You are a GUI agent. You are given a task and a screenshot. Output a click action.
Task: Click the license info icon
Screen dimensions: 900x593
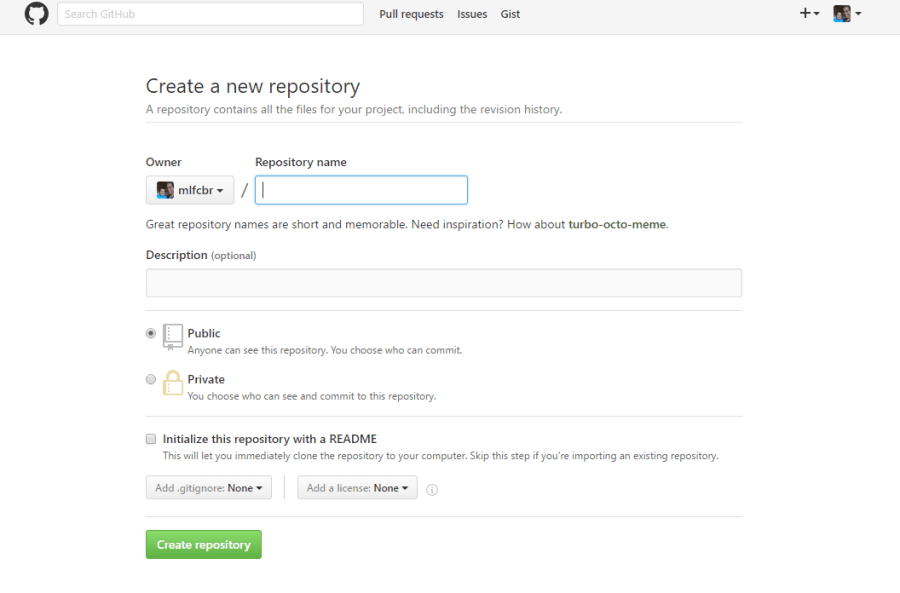click(432, 490)
